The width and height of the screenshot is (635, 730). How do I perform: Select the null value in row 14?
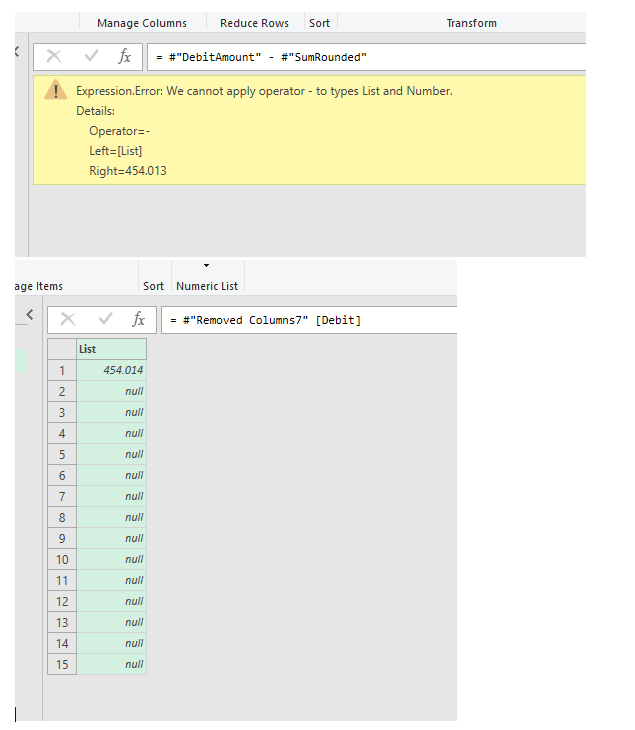(x=112, y=643)
